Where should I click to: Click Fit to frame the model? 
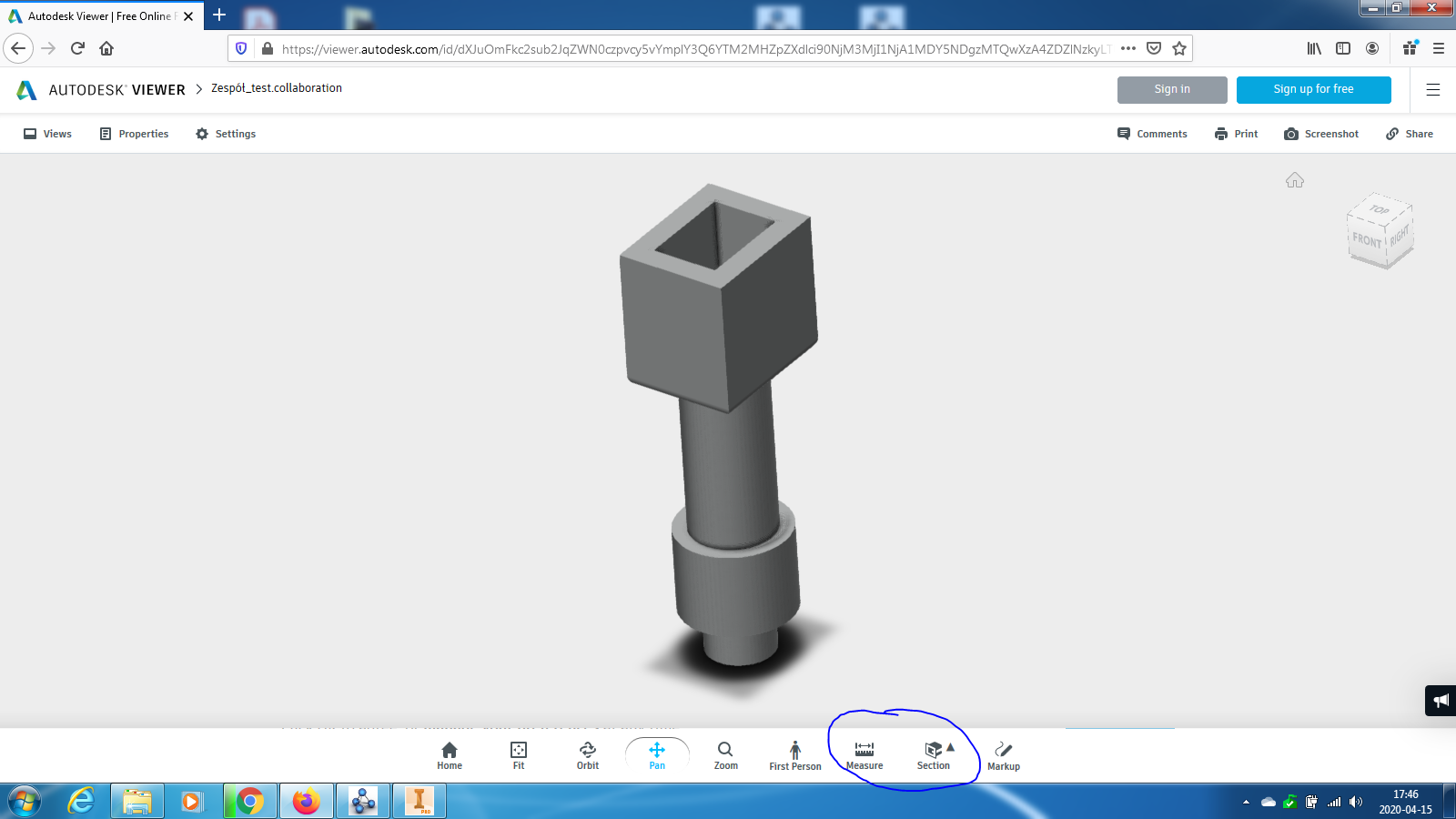518,755
